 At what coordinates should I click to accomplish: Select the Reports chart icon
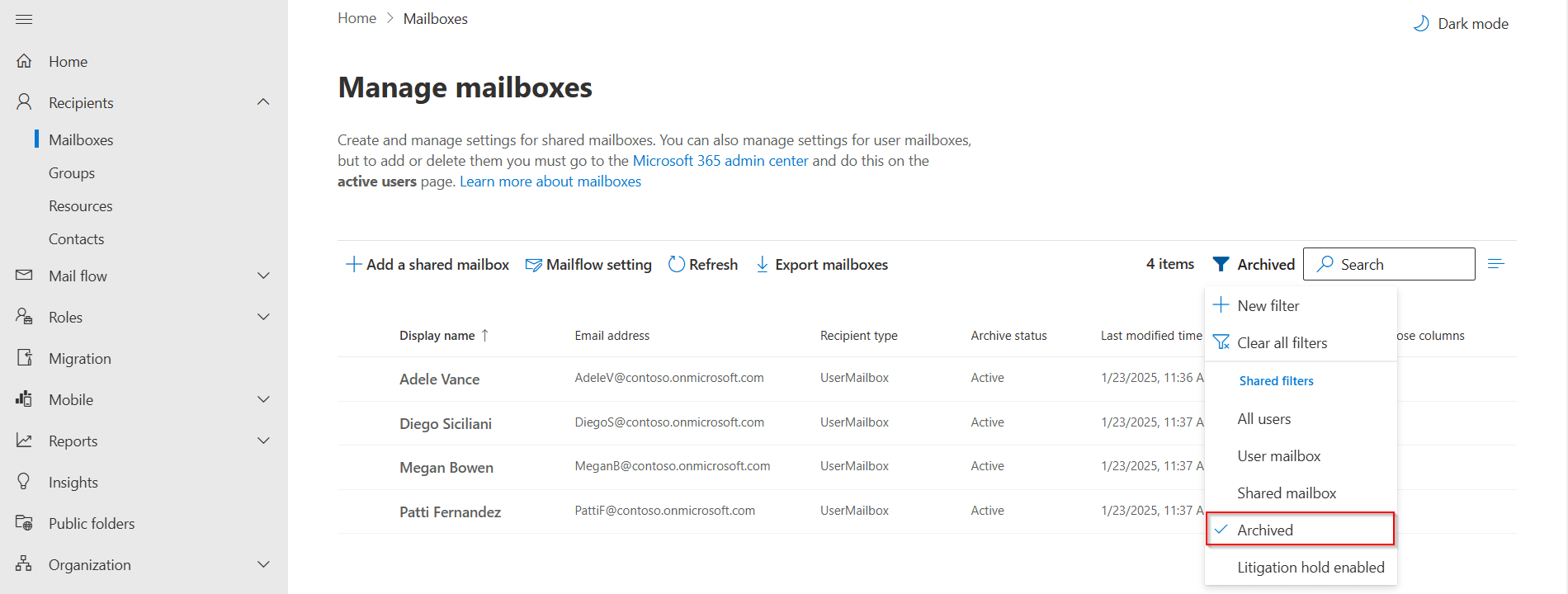point(26,441)
